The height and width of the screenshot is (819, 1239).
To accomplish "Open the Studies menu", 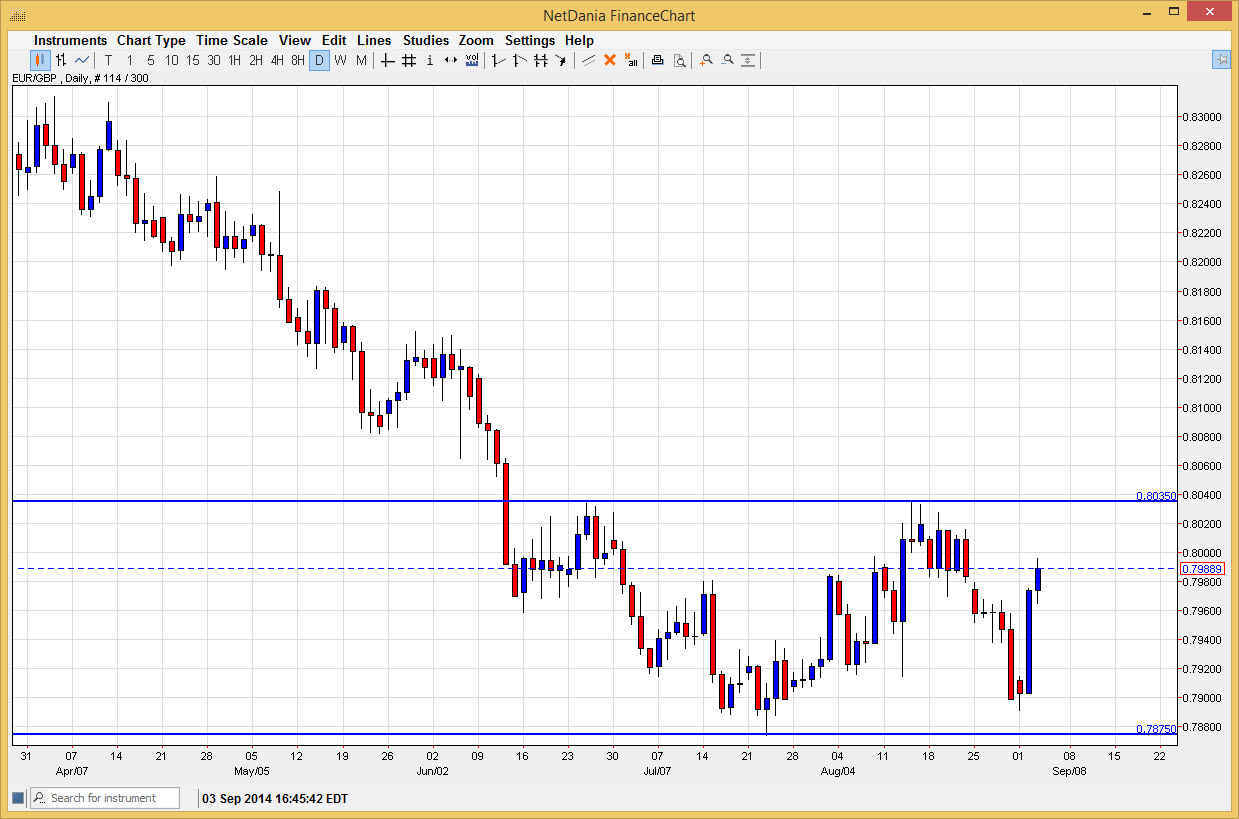I will (426, 40).
